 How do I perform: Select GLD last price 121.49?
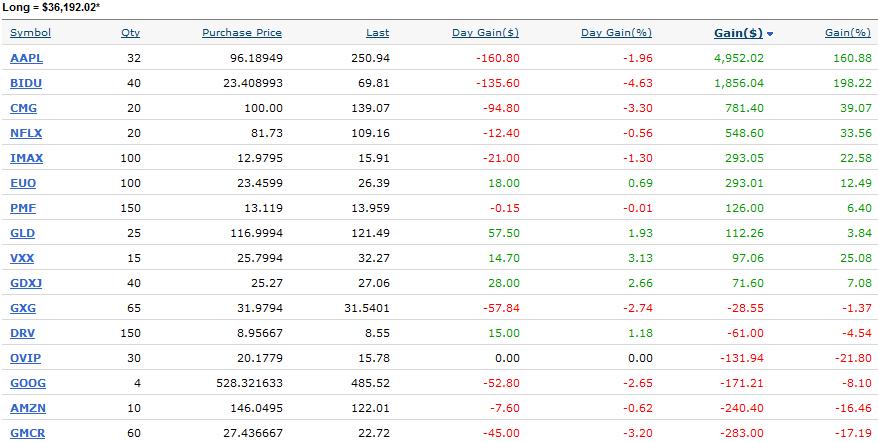click(371, 234)
